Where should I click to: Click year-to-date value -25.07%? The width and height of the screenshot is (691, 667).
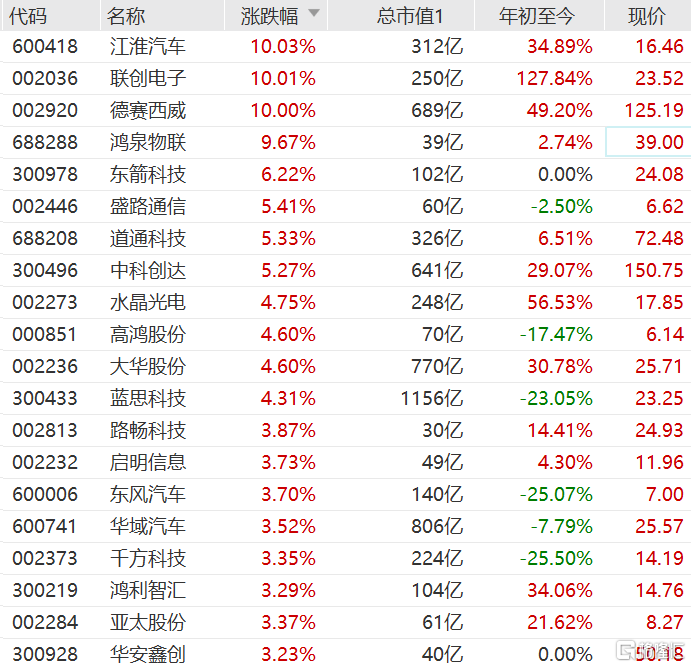557,494
